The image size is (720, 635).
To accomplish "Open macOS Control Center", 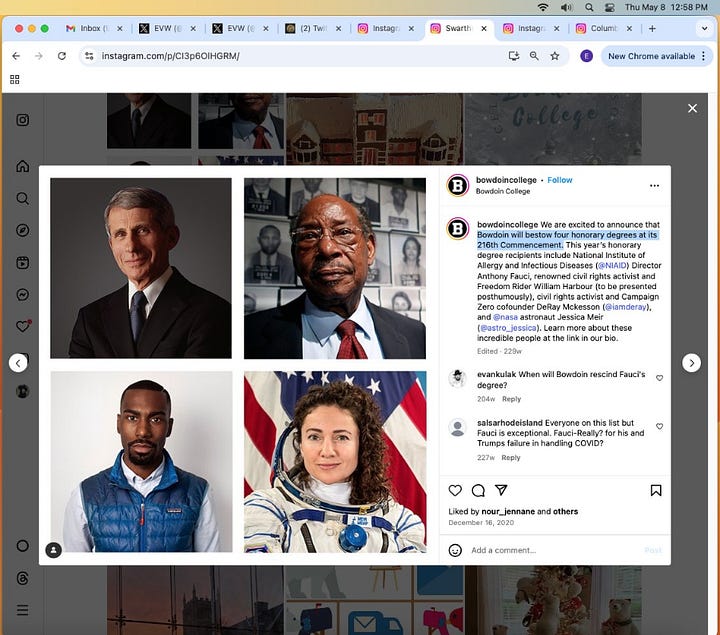I will [x=610, y=7].
